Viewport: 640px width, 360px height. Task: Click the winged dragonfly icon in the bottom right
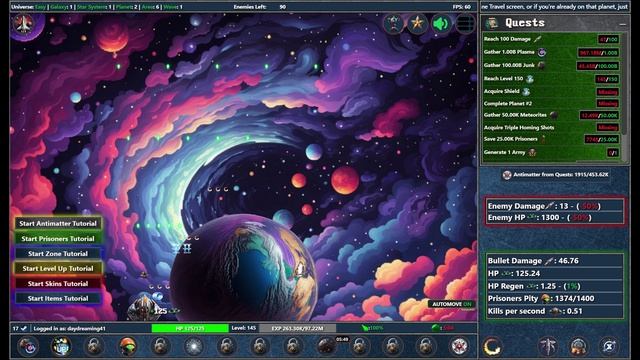tap(548, 347)
